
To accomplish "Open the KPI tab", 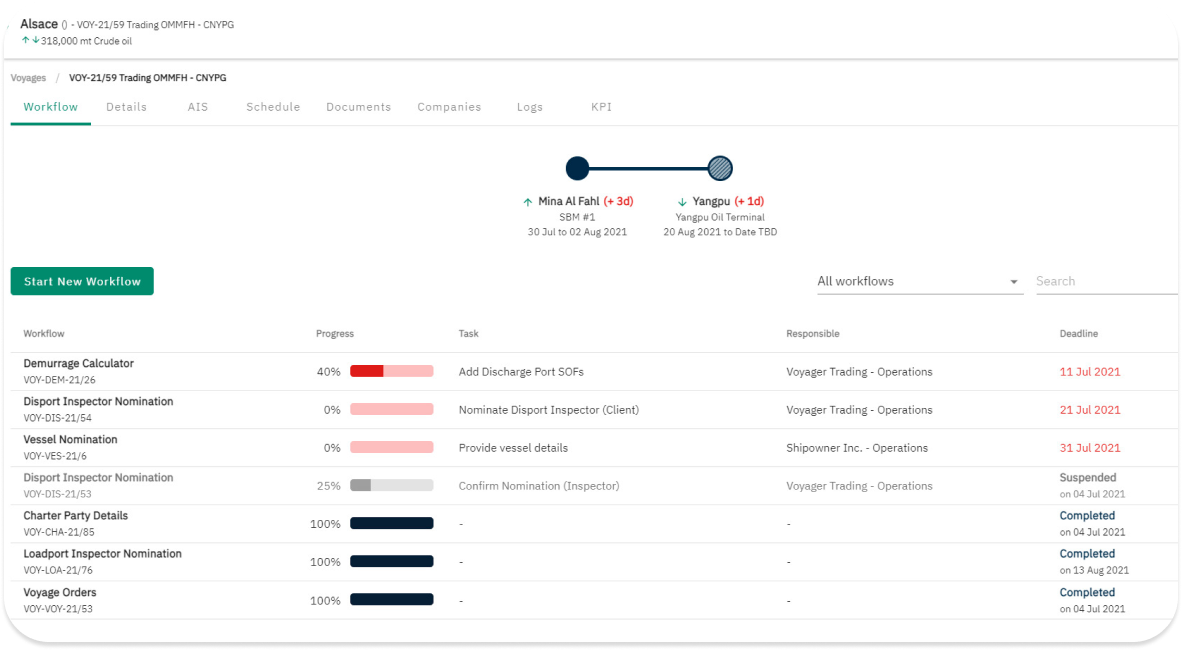I will click(600, 106).
